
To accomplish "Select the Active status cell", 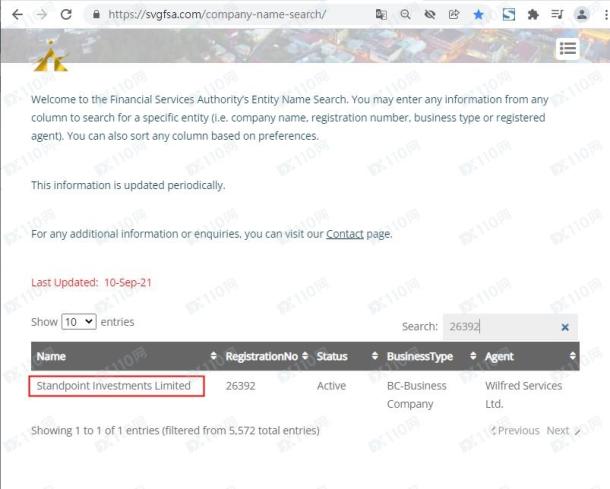I will (331, 386).
